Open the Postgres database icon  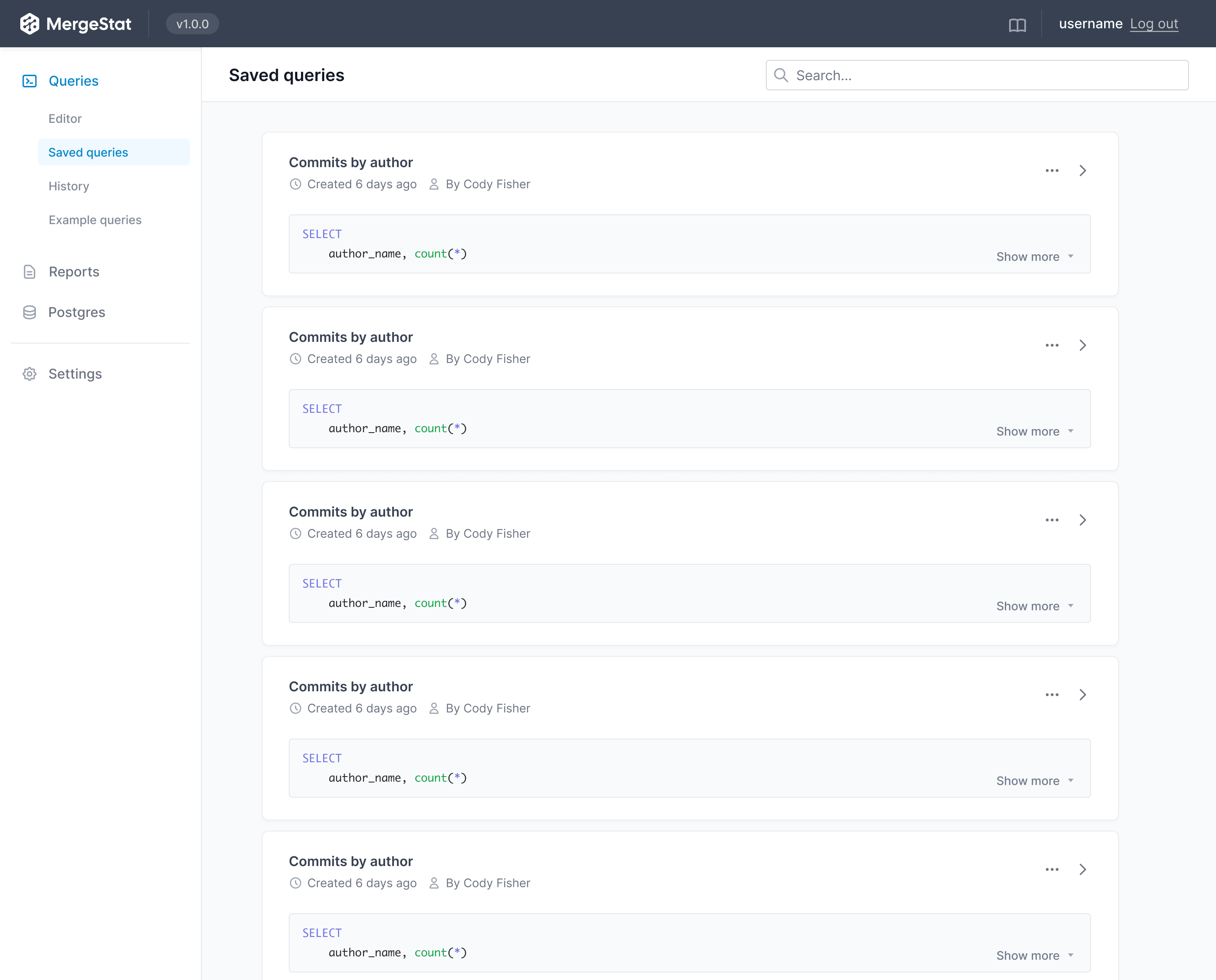coord(30,311)
